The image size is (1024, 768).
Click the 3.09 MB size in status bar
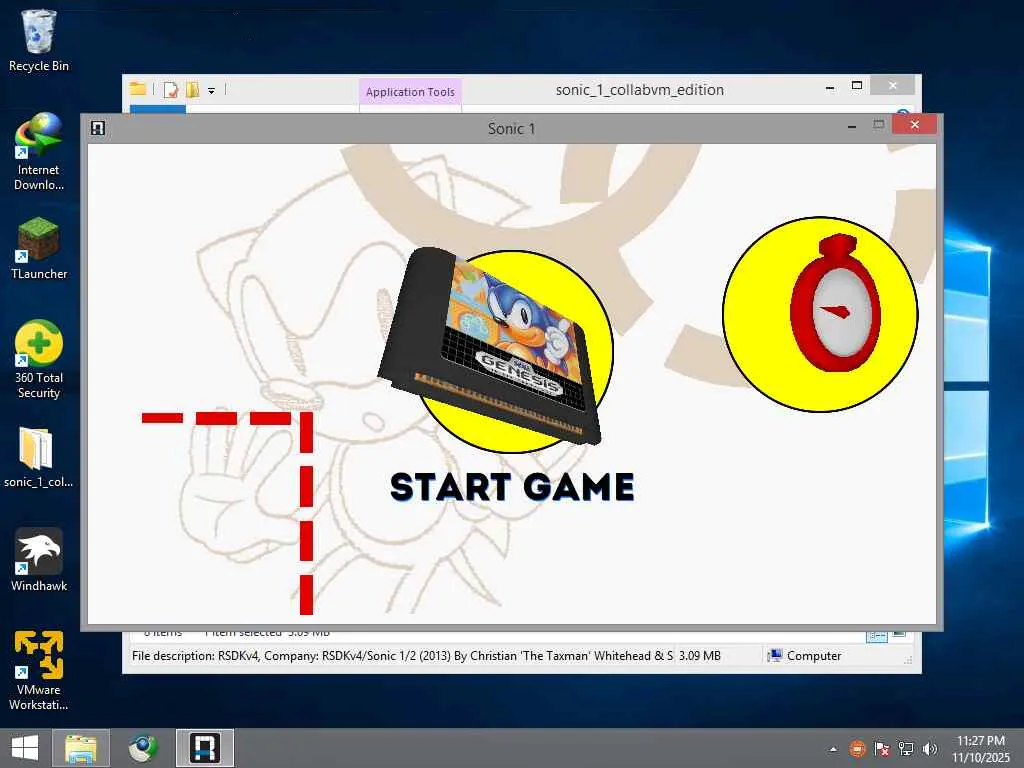(699, 656)
